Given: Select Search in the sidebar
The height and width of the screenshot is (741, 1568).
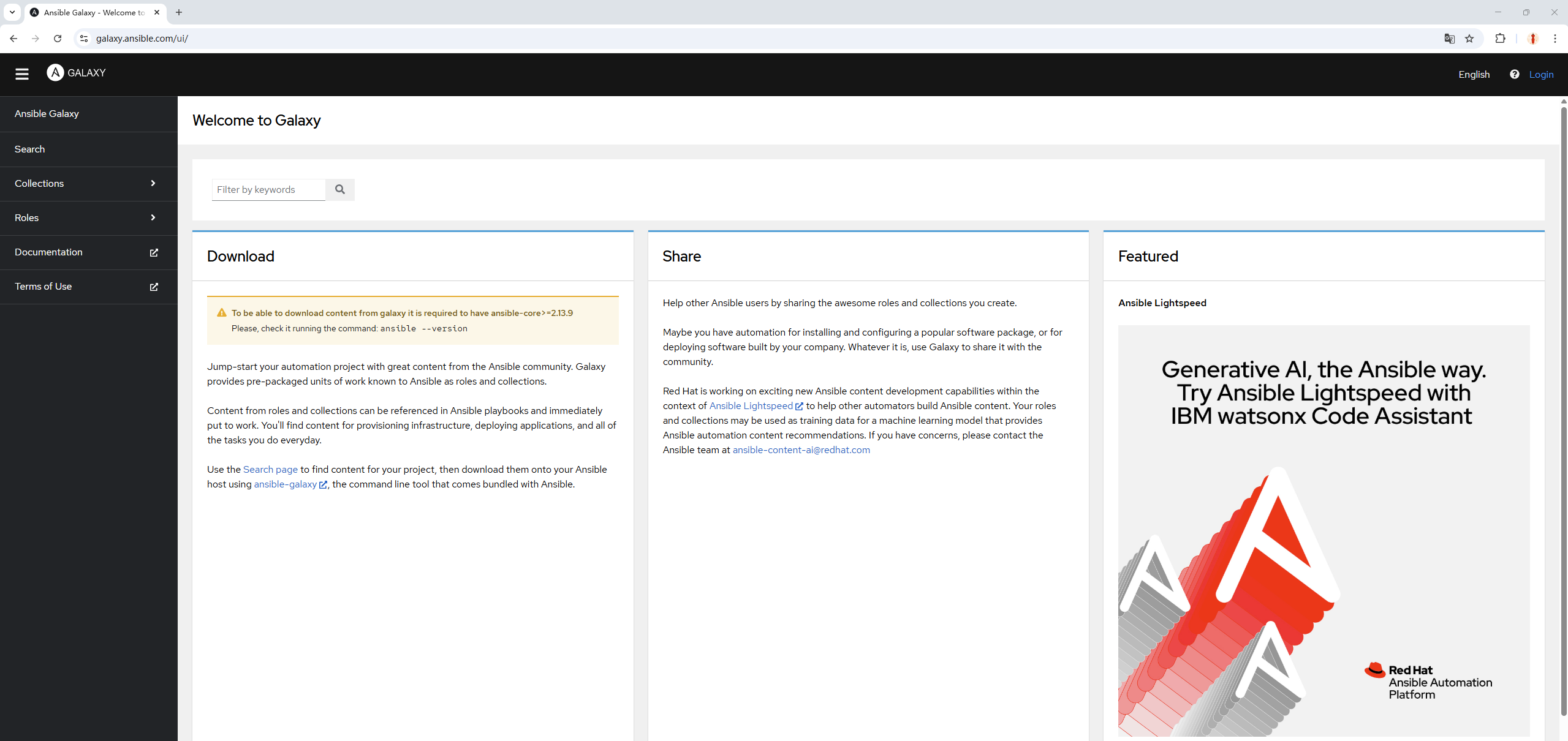Looking at the screenshot, I should click(x=30, y=149).
